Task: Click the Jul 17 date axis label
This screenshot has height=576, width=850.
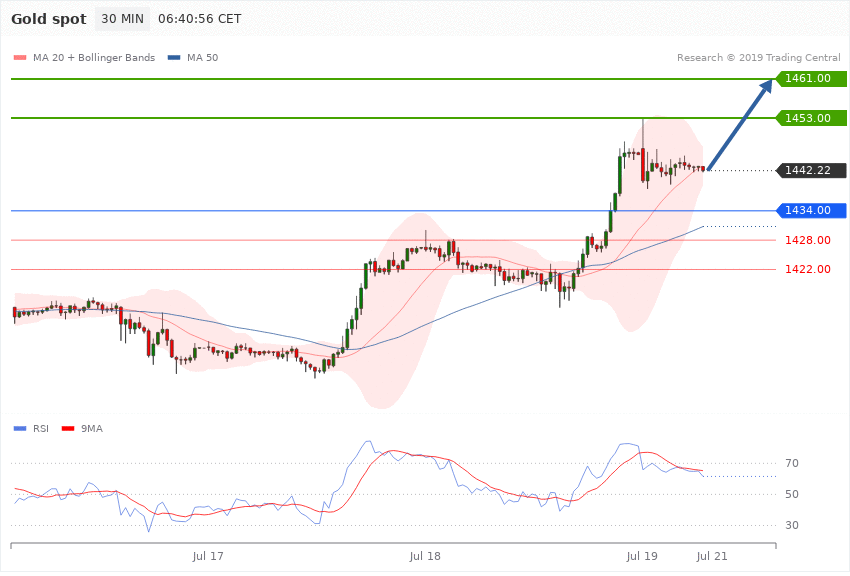Action: click(x=208, y=556)
